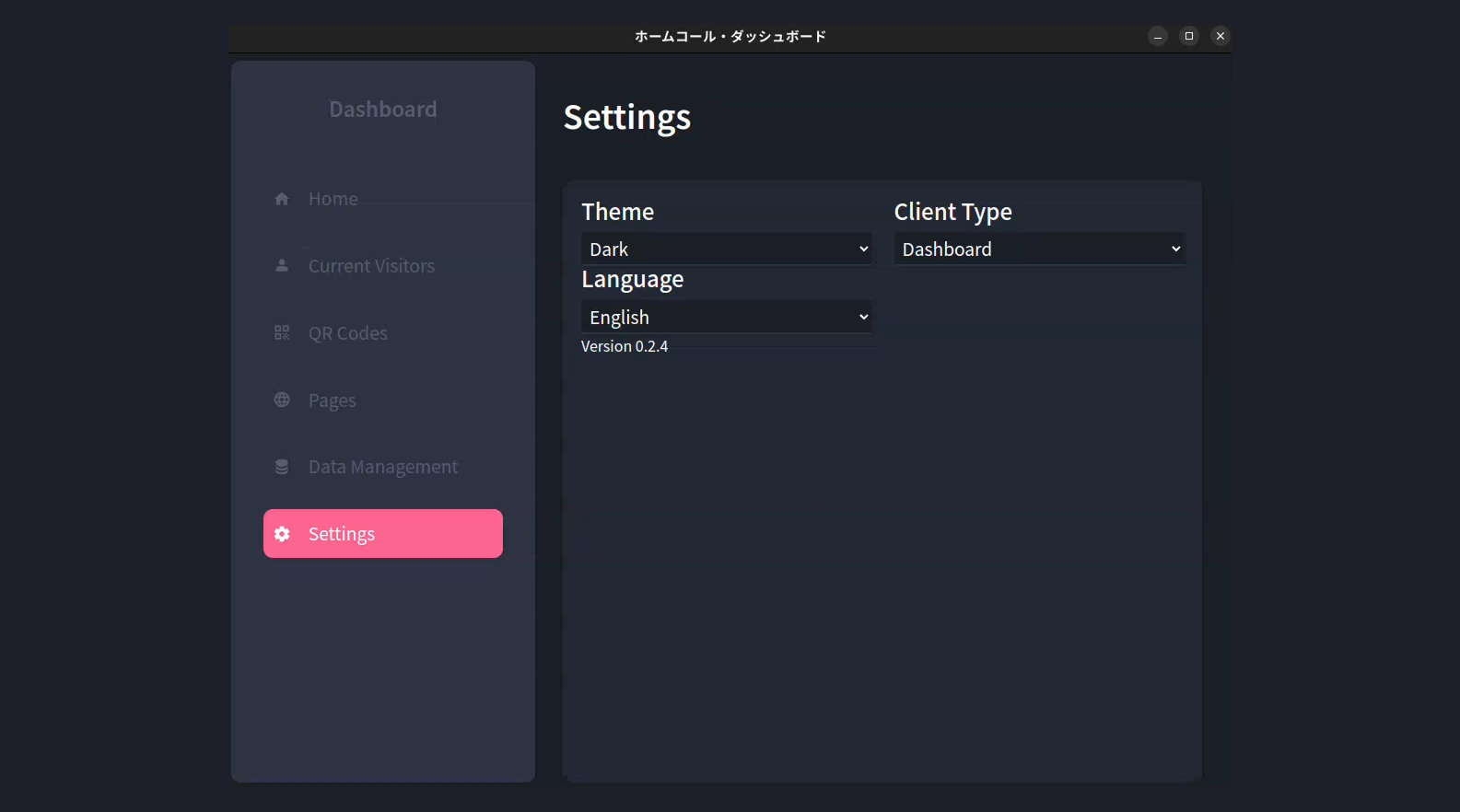This screenshot has height=812, width=1460.
Task: Go to the Home menu item
Action: click(333, 199)
